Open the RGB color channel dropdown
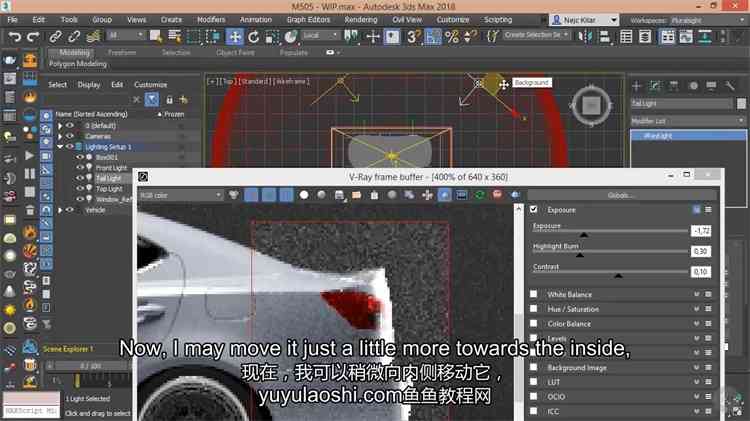750x421 pixels. click(x=180, y=195)
